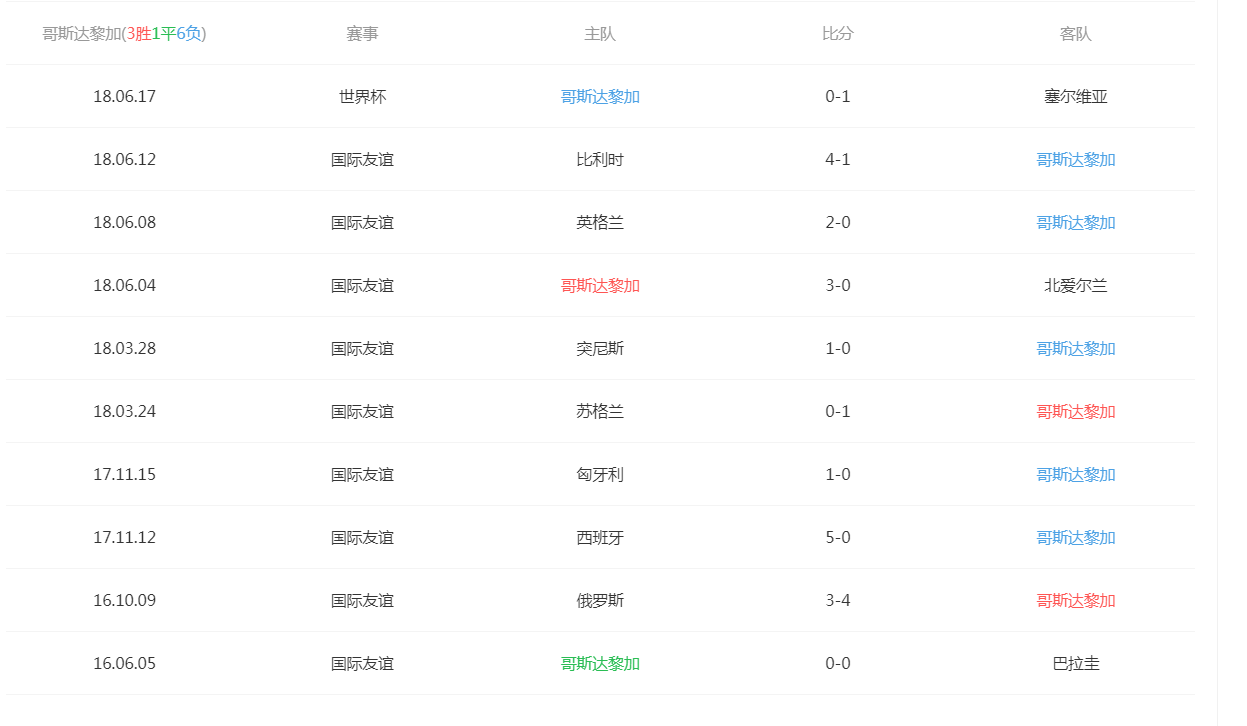Click away team 塞尔维亚

[1076, 97]
